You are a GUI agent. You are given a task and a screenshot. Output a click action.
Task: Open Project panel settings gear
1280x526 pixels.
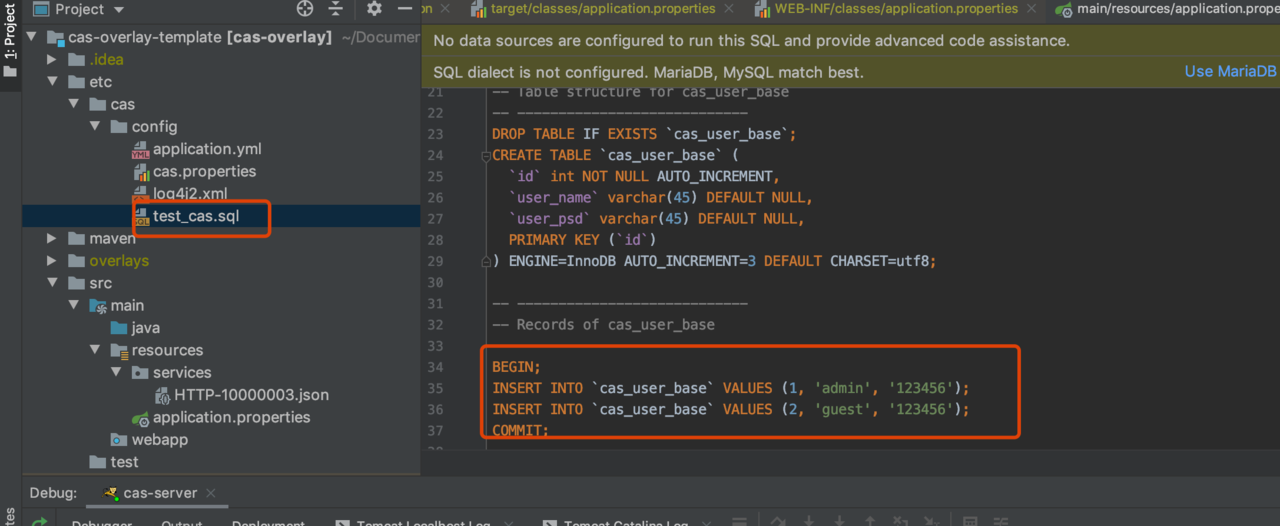click(374, 9)
